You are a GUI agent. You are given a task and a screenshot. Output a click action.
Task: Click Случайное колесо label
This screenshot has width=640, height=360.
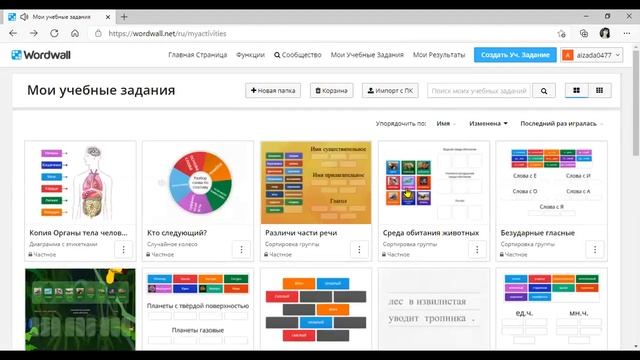(172, 244)
